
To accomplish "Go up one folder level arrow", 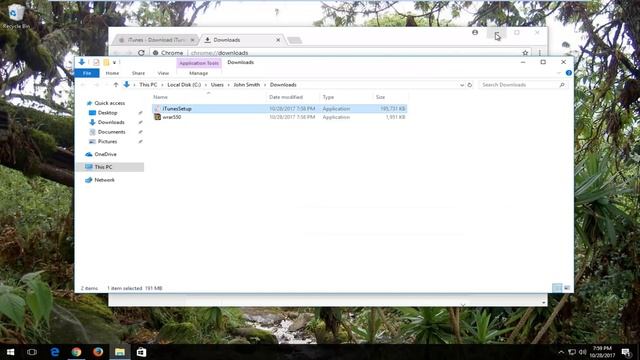I will (116, 85).
